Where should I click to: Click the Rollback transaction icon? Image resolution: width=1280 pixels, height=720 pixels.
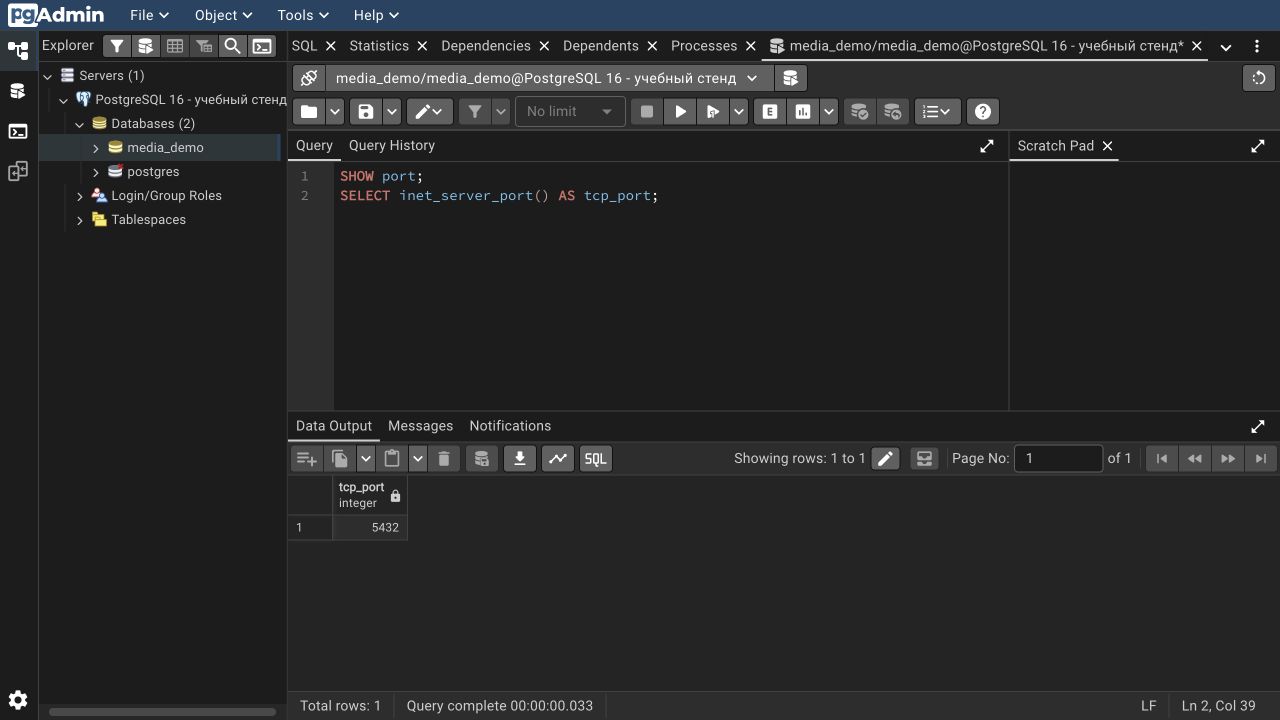pos(893,112)
